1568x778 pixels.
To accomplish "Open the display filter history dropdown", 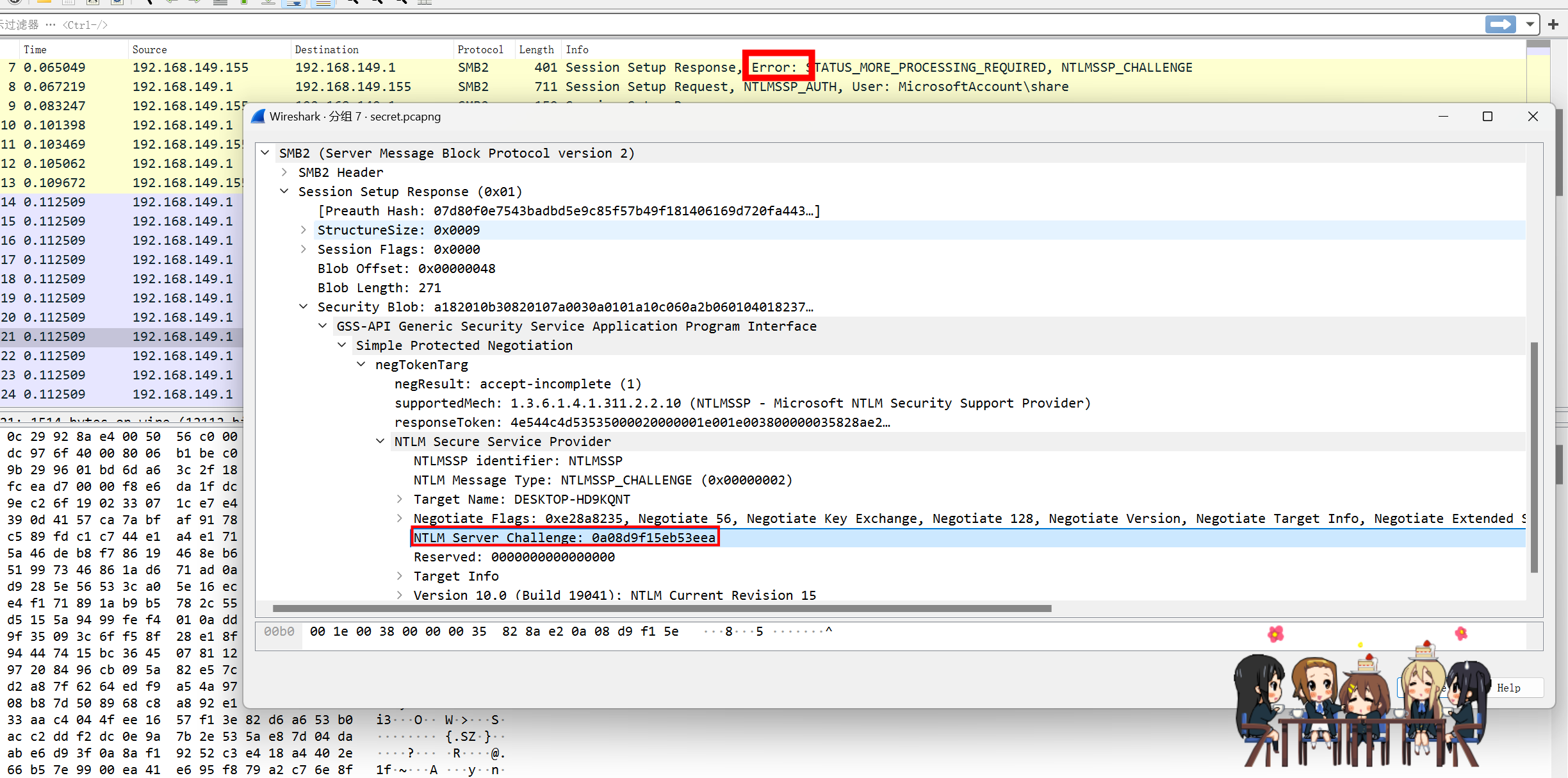I will click(x=1530, y=24).
